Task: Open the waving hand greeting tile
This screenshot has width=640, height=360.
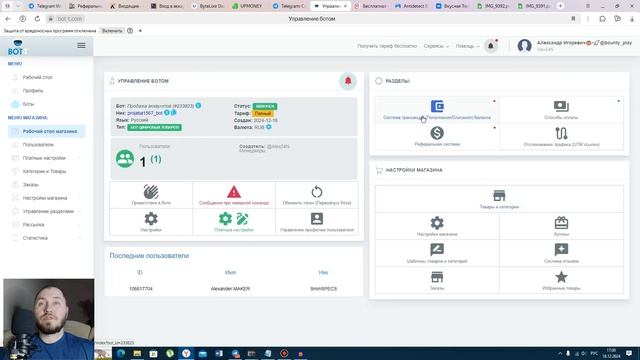Action: 151,195
